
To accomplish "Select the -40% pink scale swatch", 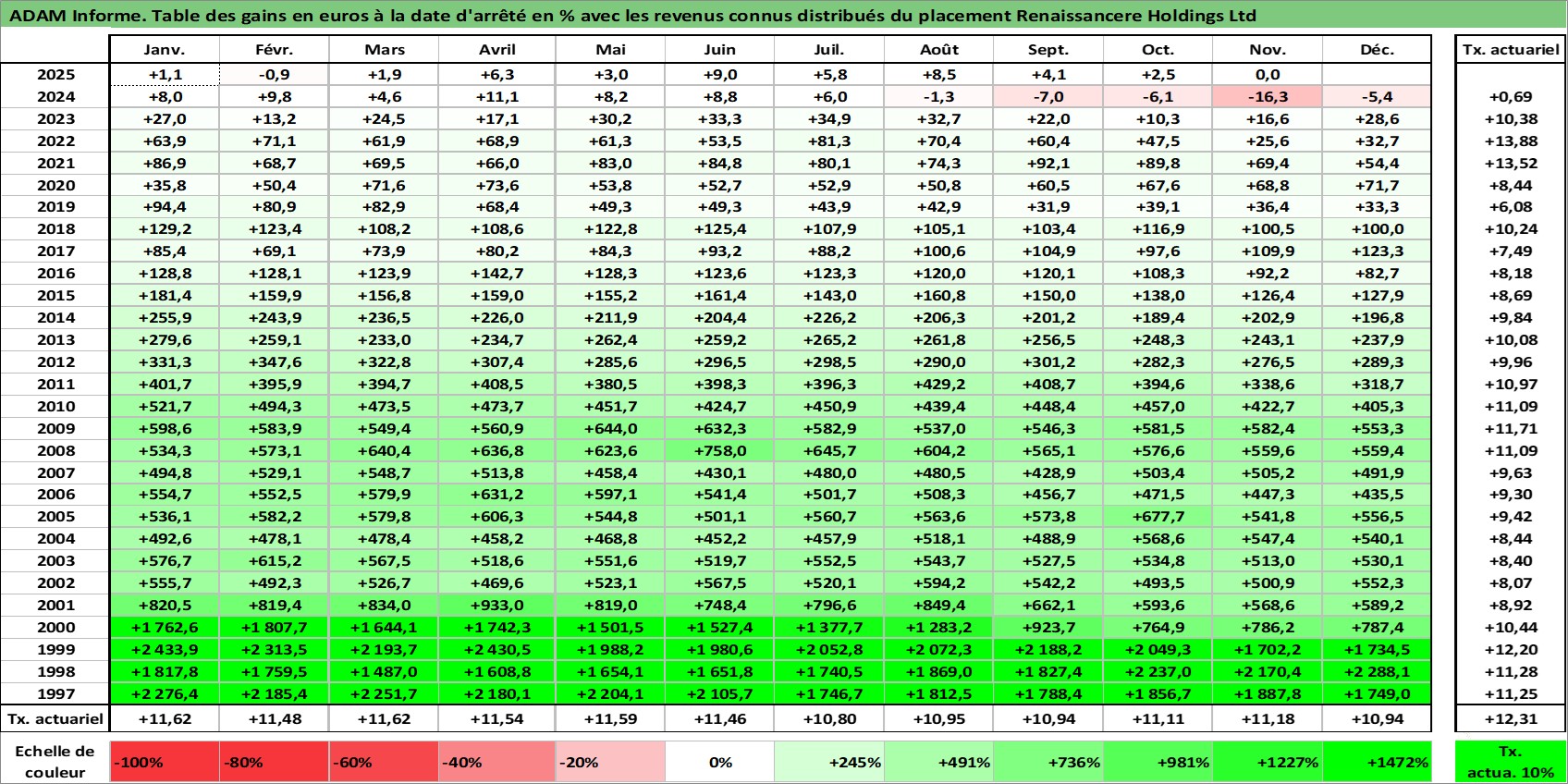I will 497,762.
